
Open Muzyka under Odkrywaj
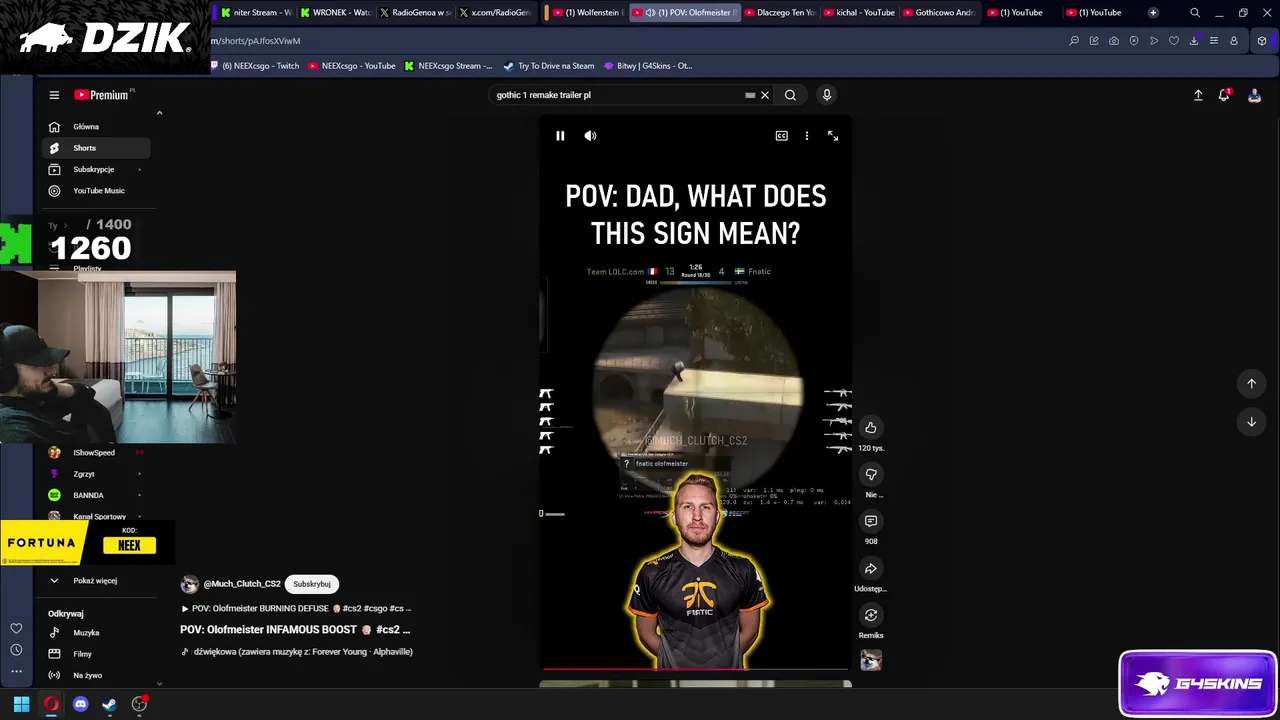(x=96, y=633)
